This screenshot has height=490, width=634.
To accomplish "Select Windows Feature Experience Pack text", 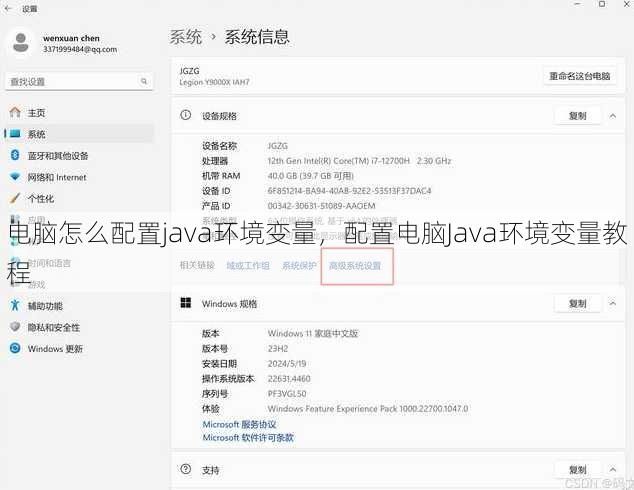I will coord(368,409).
